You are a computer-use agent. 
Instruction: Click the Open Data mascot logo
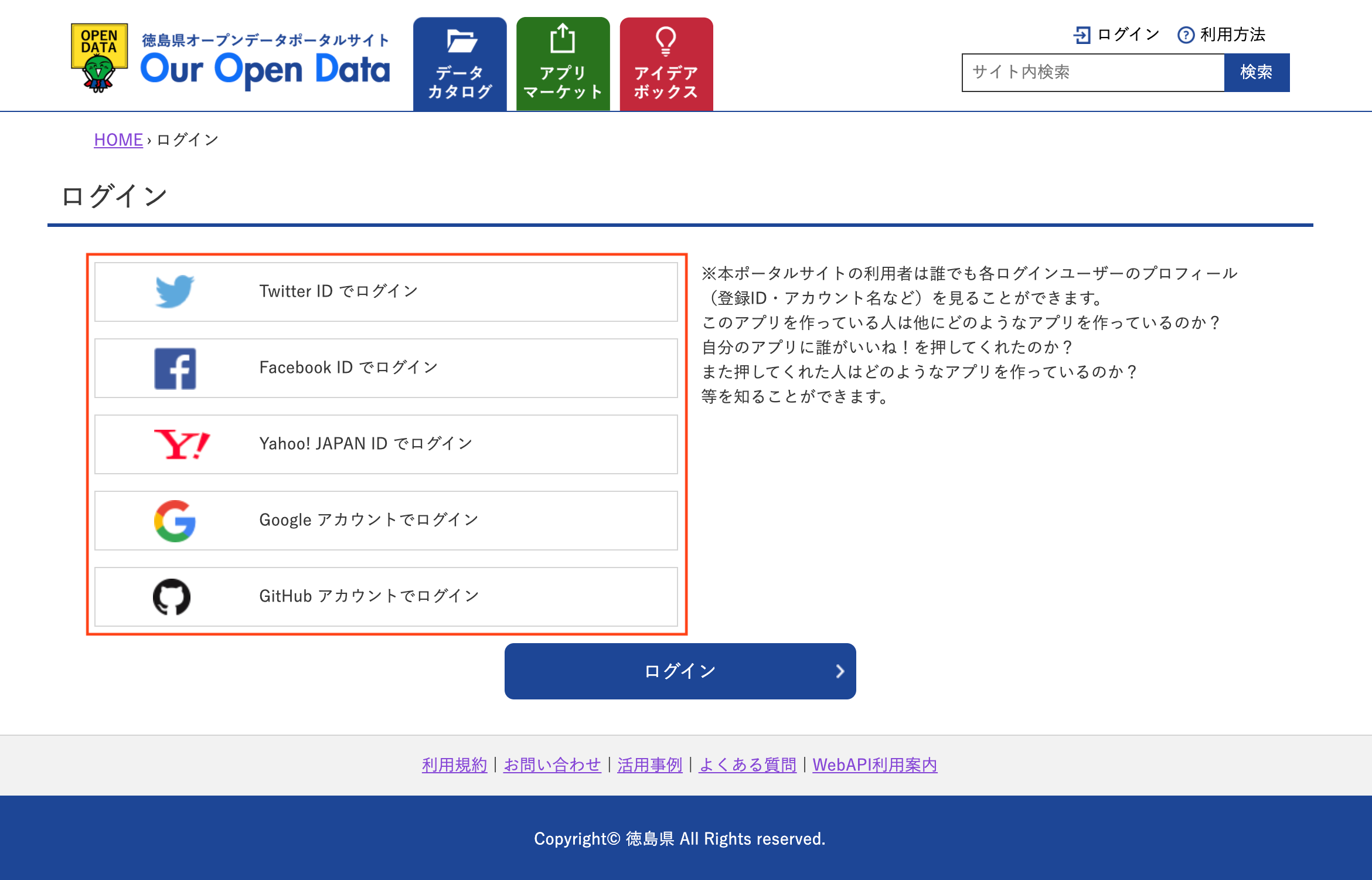click(99, 58)
